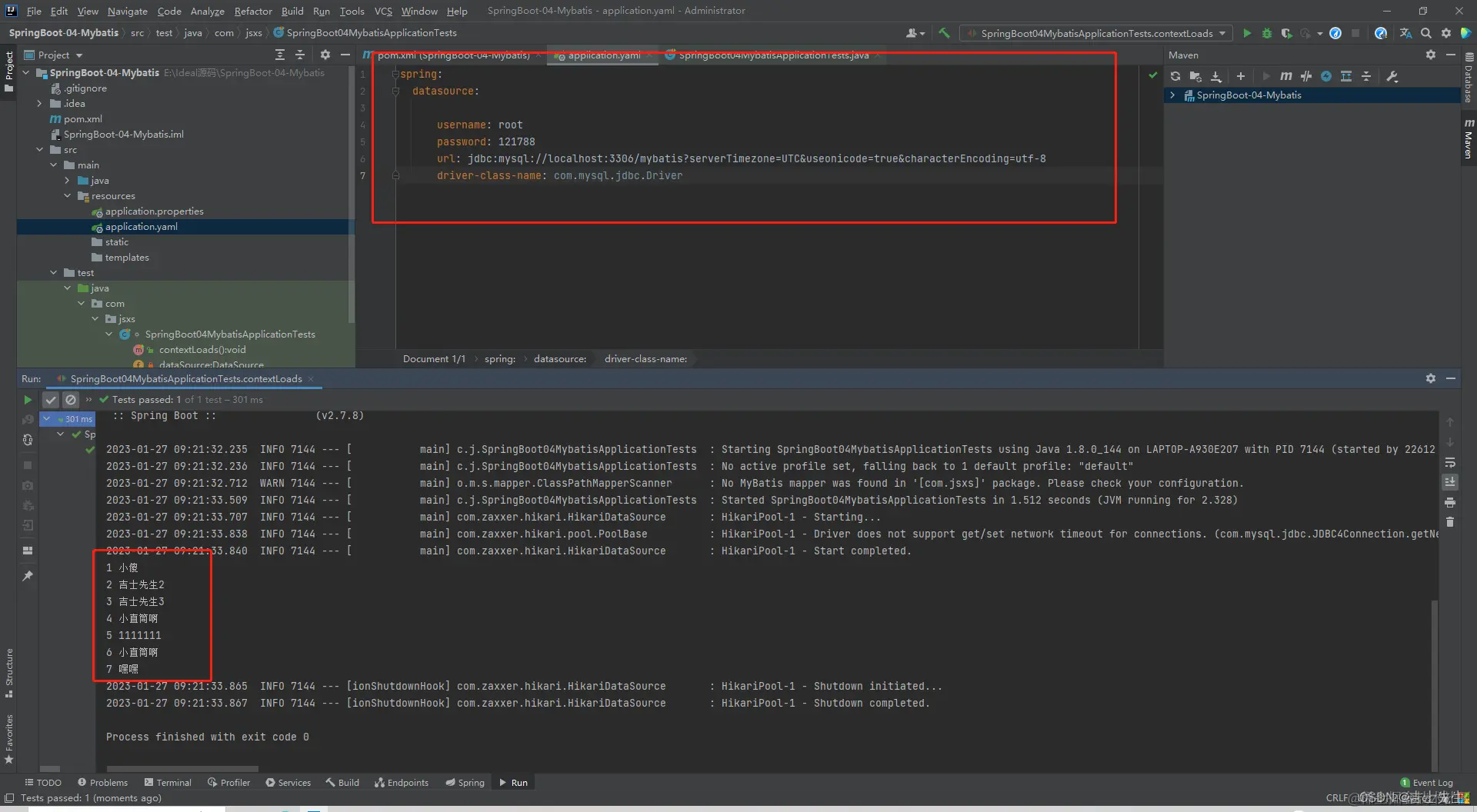
Task: Generate sources and update Maven folders
Action: [1195, 76]
